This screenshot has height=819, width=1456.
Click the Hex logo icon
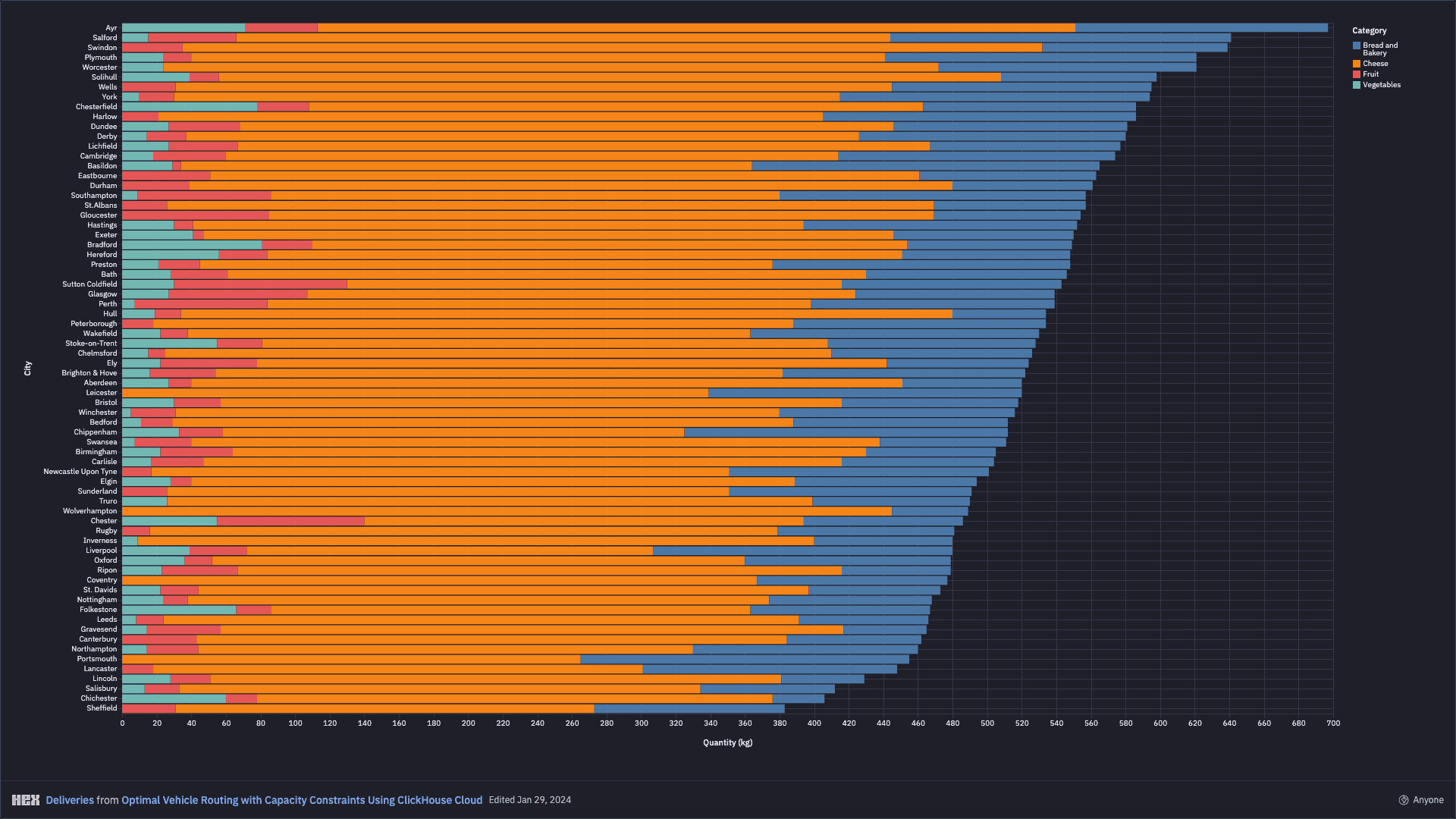(x=26, y=800)
